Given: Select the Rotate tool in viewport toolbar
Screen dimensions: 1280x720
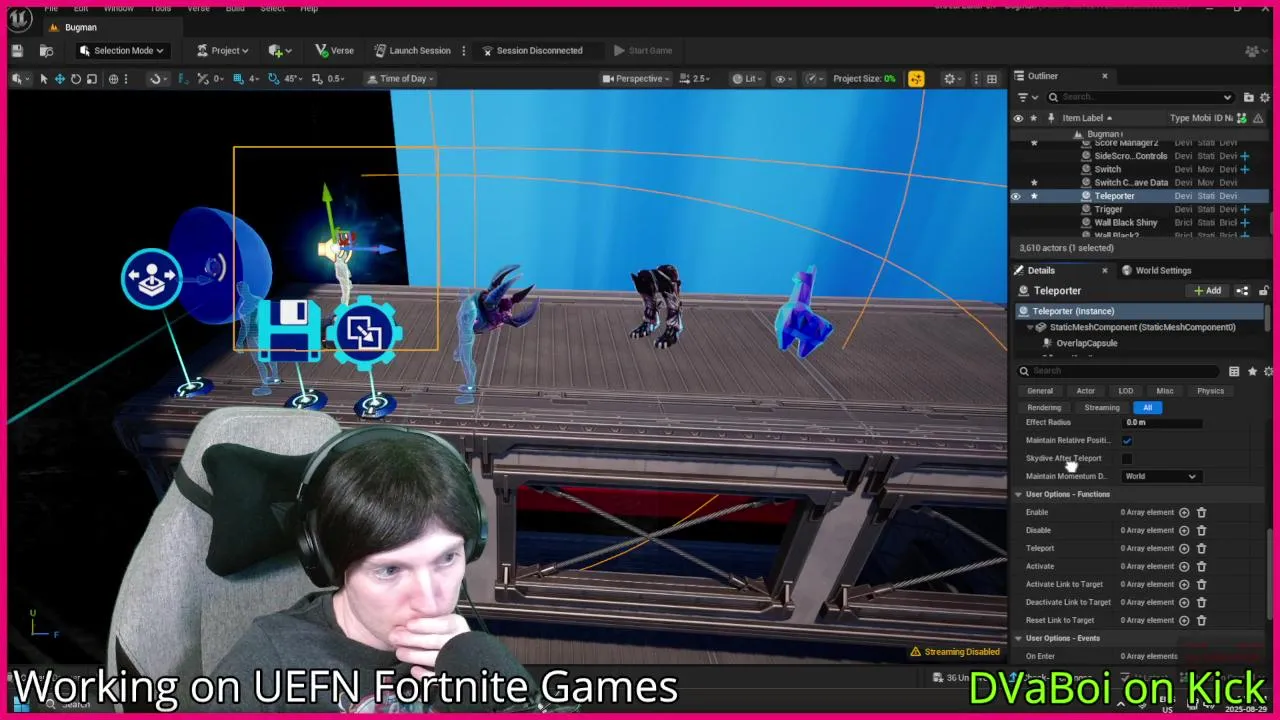Looking at the screenshot, I should coord(75,78).
